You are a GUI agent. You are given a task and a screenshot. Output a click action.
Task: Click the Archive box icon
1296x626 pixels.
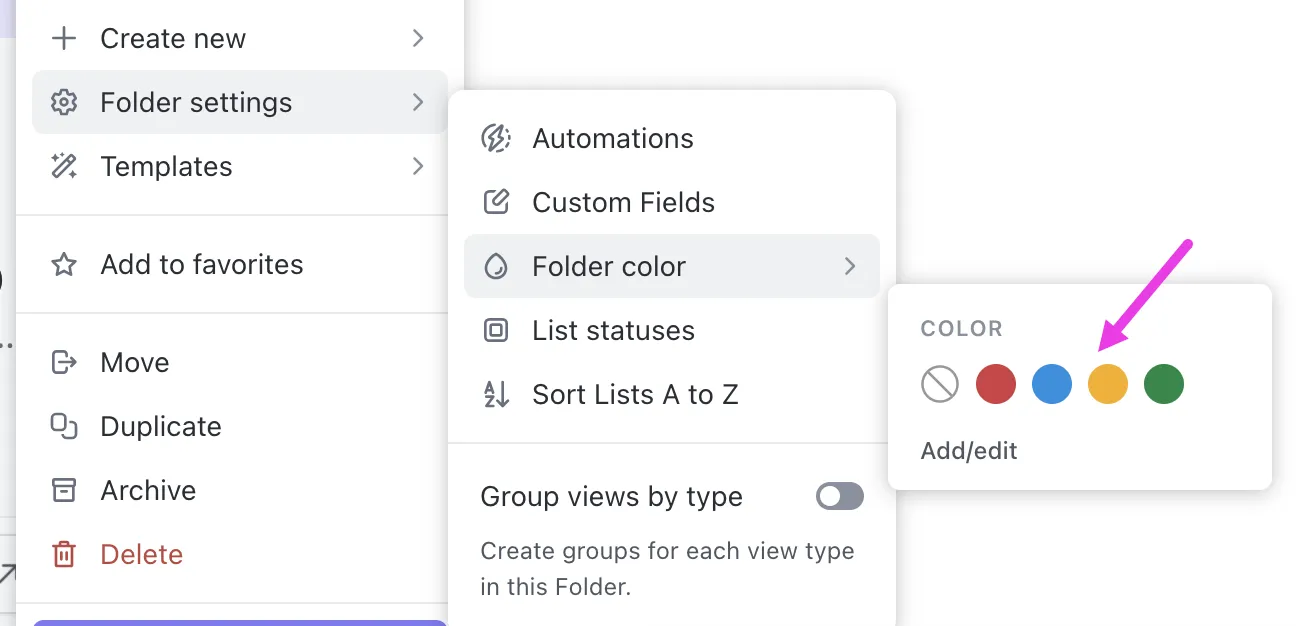(x=64, y=490)
